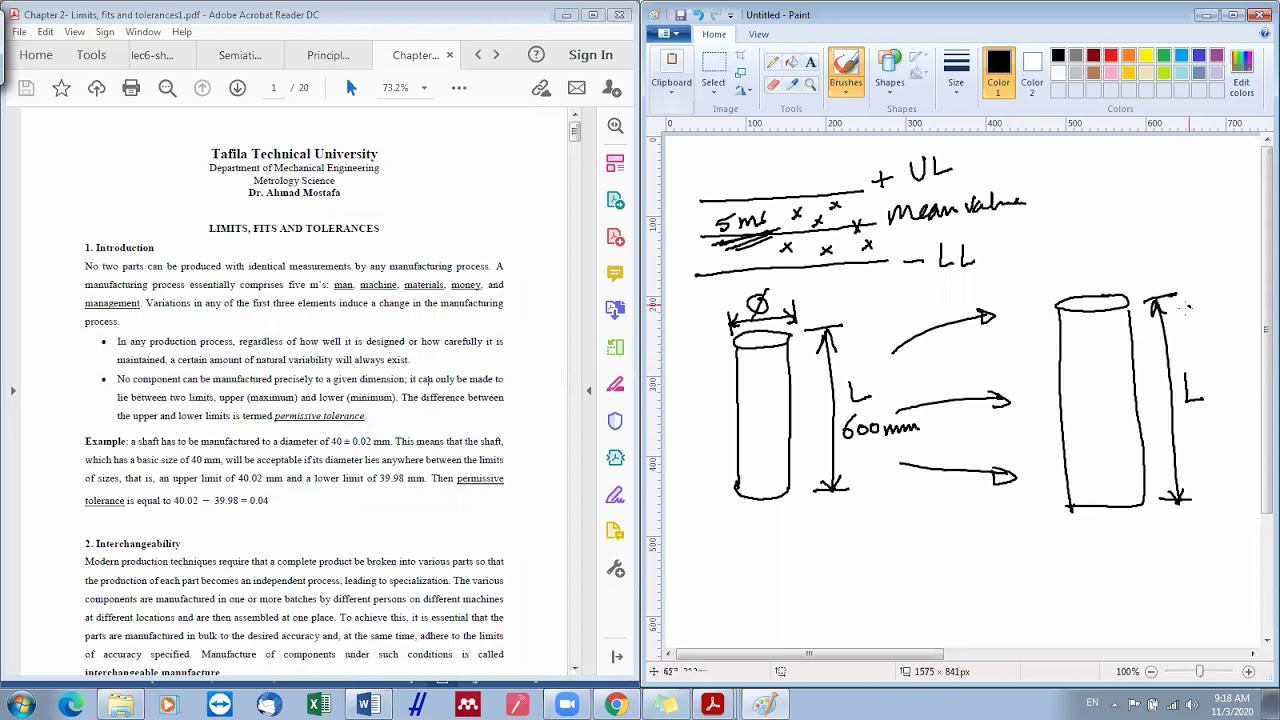Open the yellow Comment tool in Acrobat side pane

coord(615,273)
